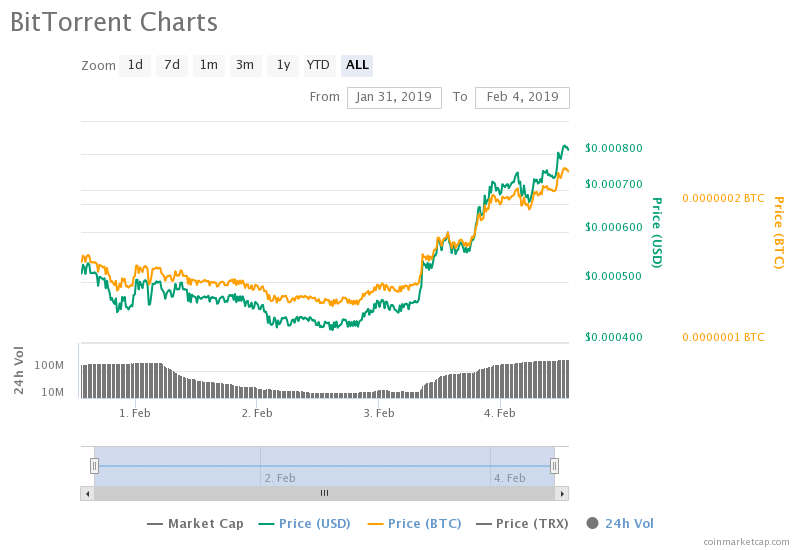Click the right navigator range handle

pos(555,466)
